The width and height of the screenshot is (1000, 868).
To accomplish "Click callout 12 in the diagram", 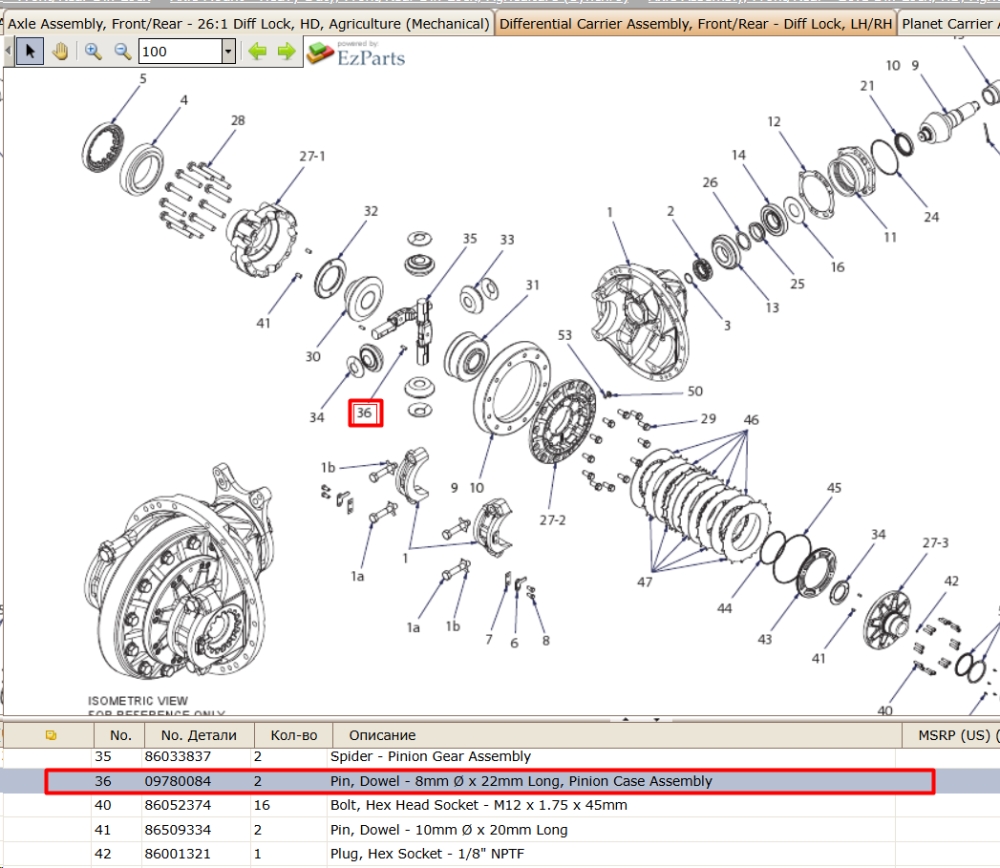I will pos(774,121).
